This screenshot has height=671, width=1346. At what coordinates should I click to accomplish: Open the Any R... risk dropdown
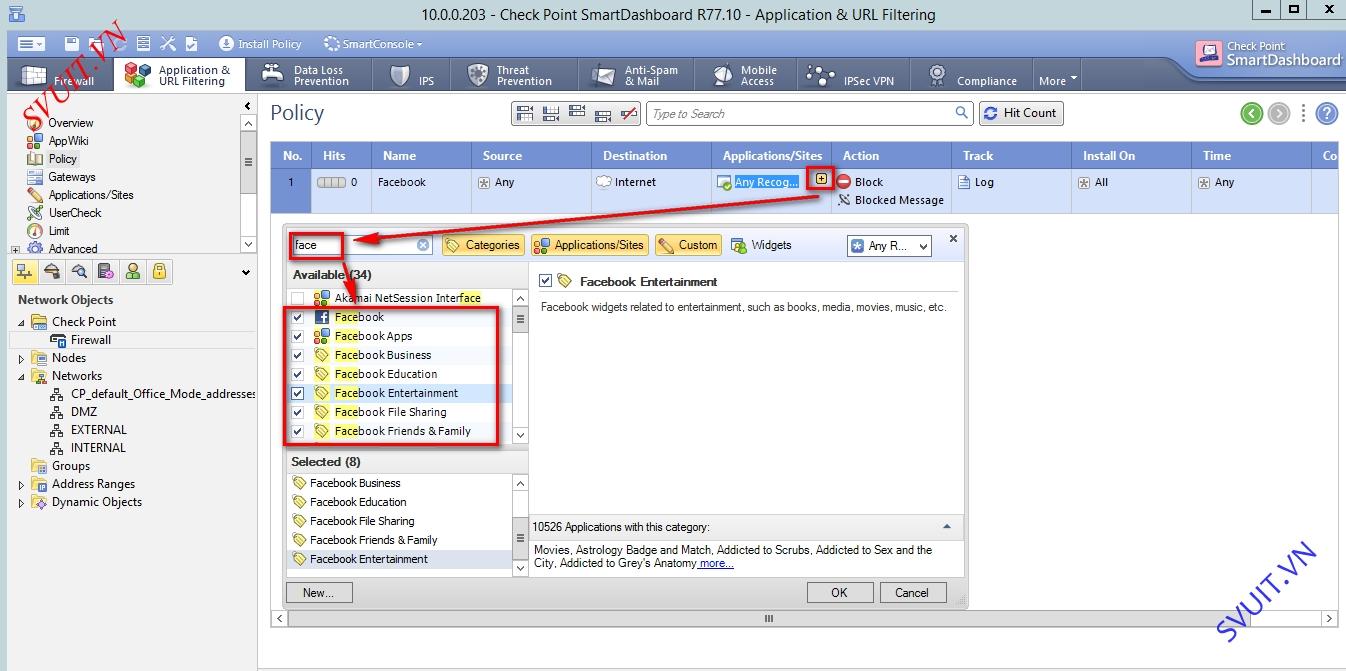(x=889, y=245)
